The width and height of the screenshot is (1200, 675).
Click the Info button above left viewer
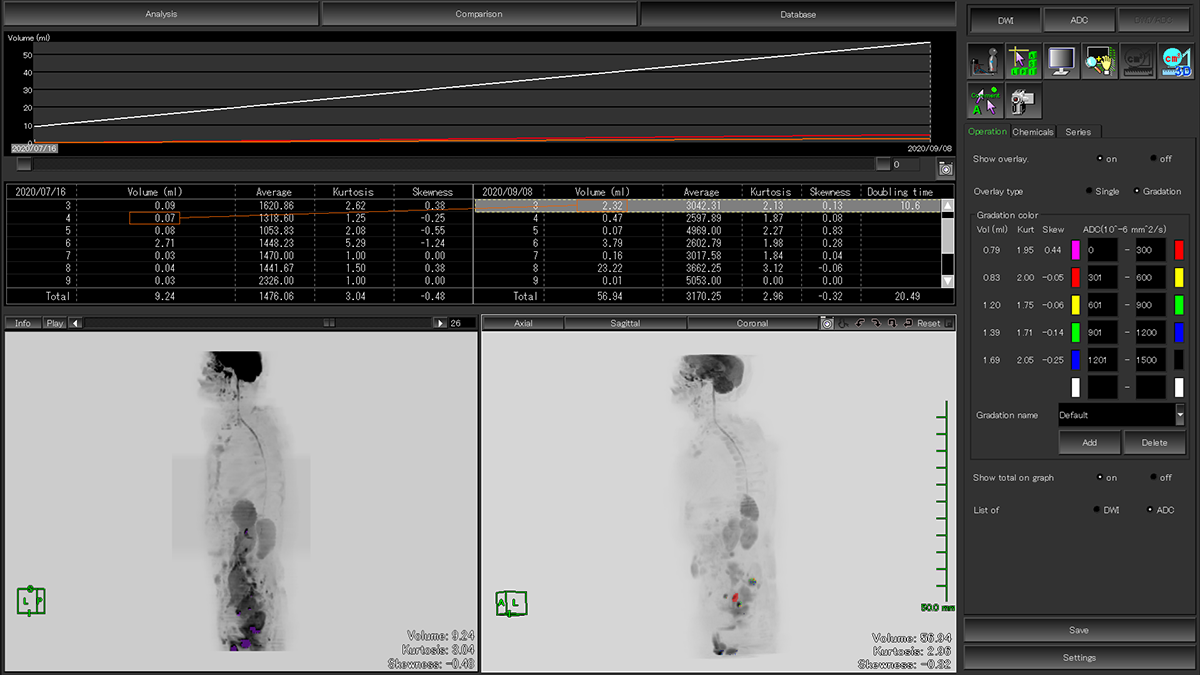click(22, 323)
